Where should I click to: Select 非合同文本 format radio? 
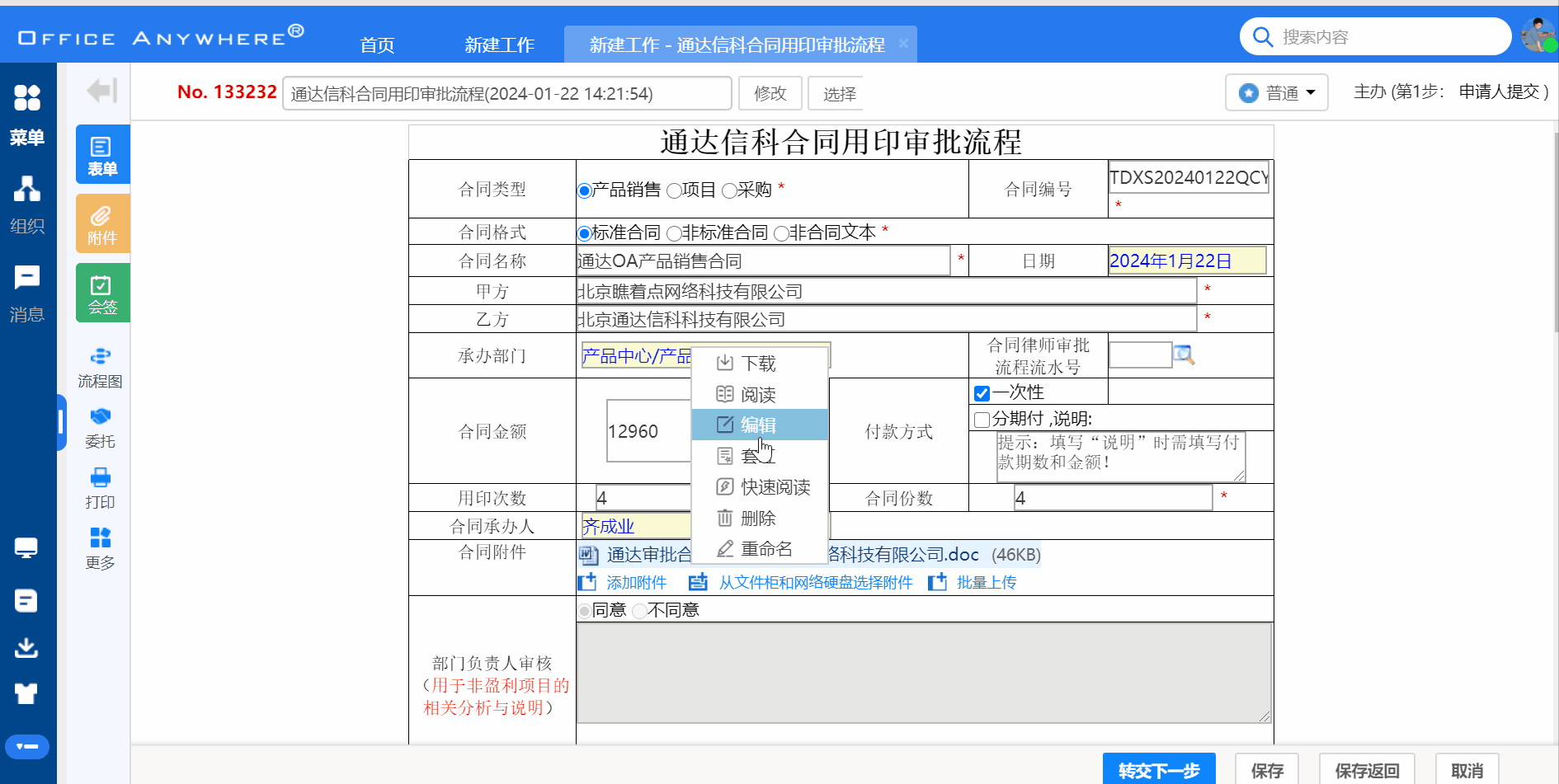tap(782, 233)
